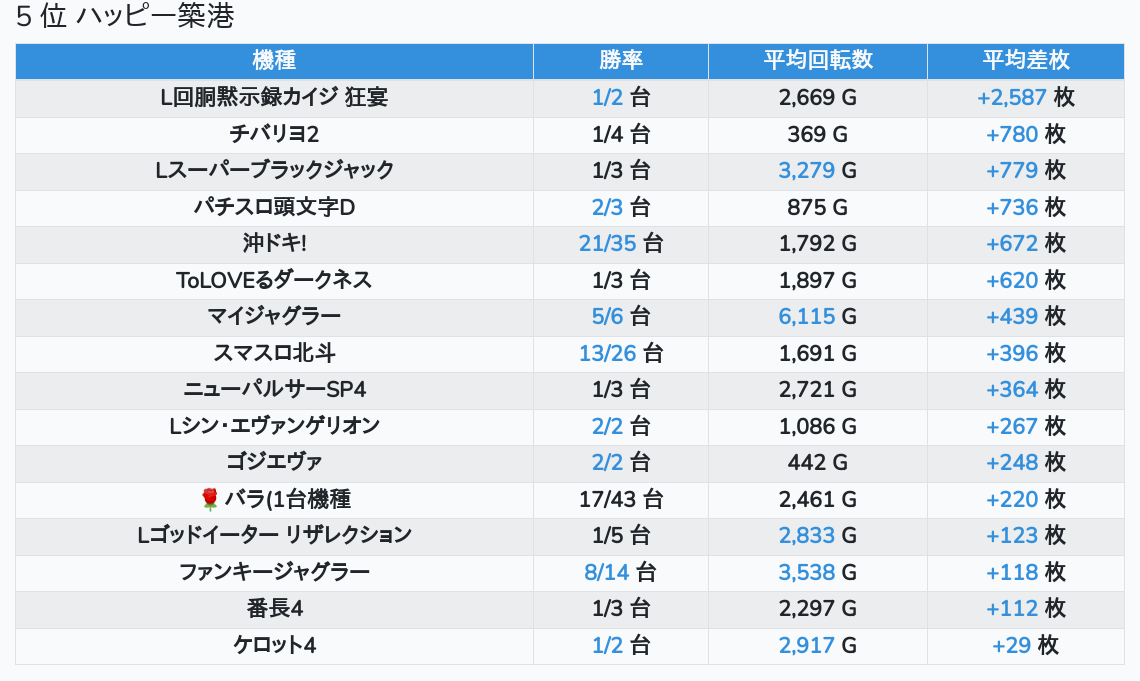The width and height of the screenshot is (1140, 681).
Task: Click the 3,538 G average spins value
Action: 817,572
